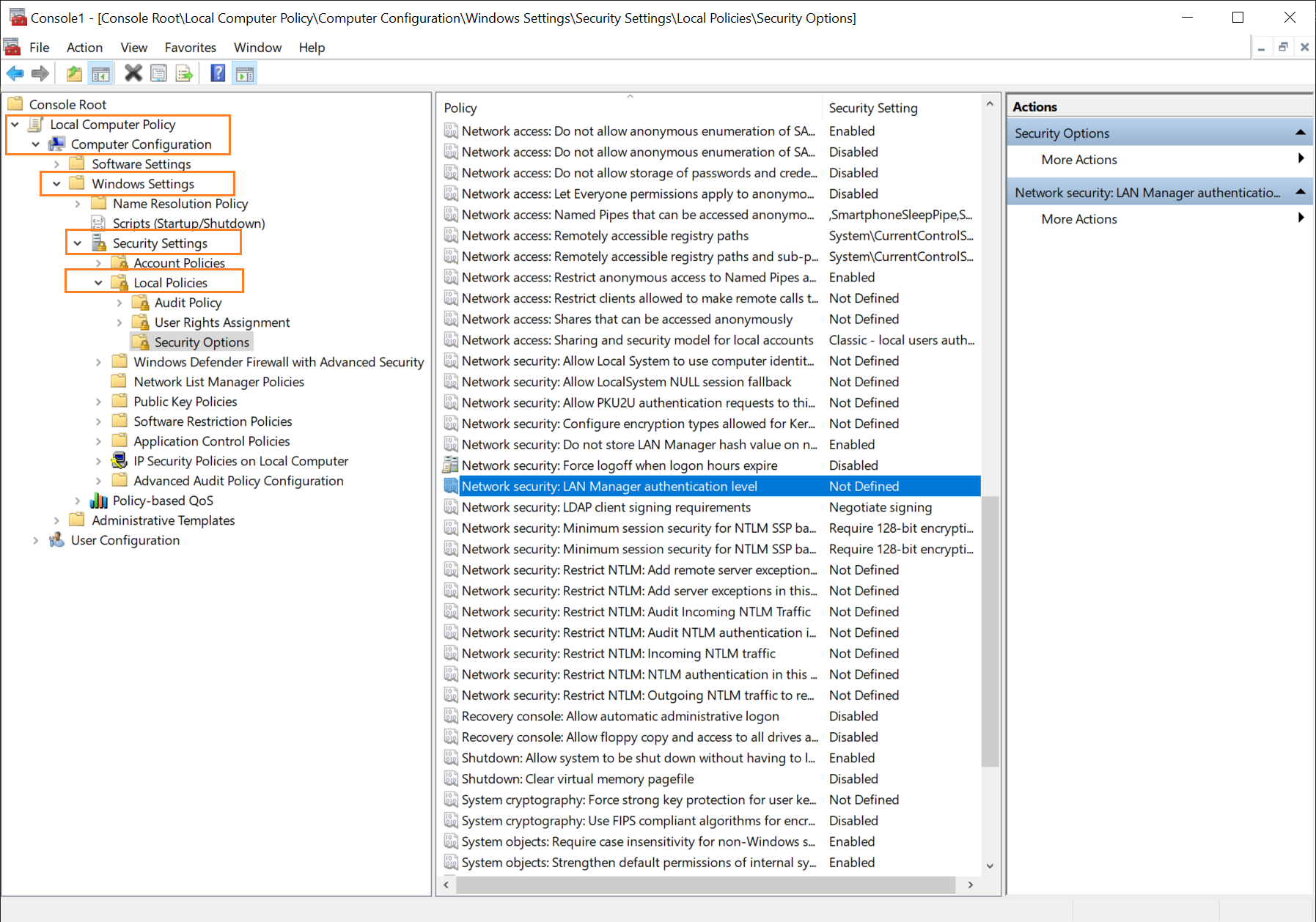Image resolution: width=1316 pixels, height=922 pixels.
Task: Expand the User Configuration node
Action: point(35,540)
